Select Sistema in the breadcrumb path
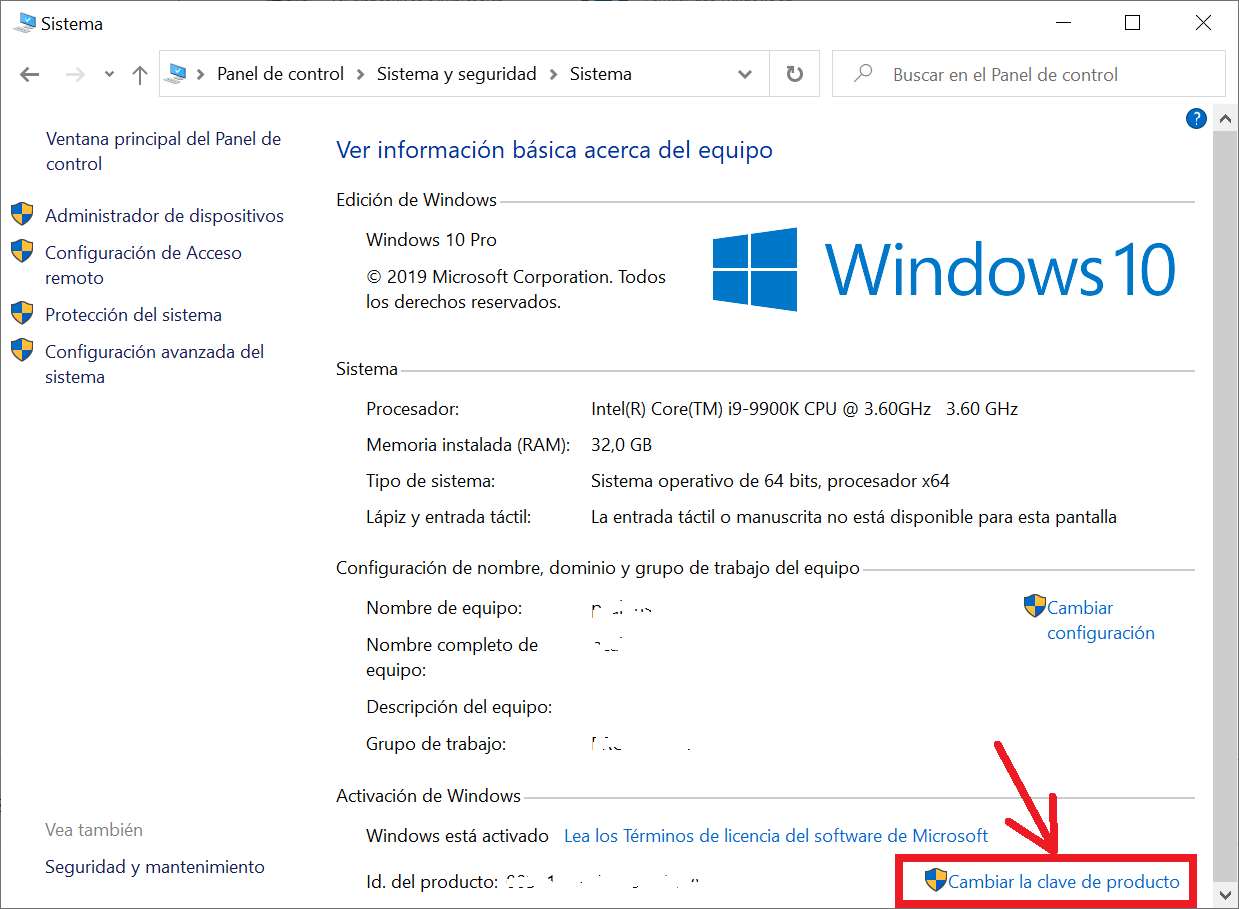 pos(600,73)
